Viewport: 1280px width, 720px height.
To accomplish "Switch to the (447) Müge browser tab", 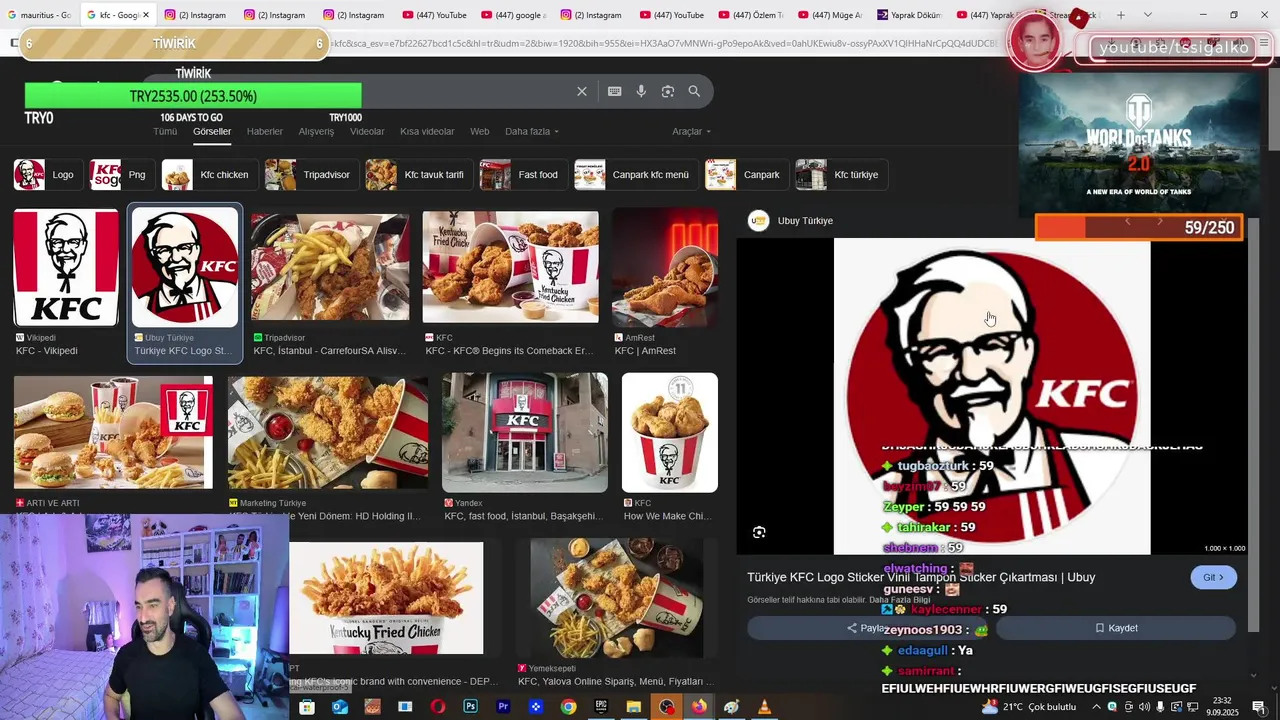I will 829,15.
